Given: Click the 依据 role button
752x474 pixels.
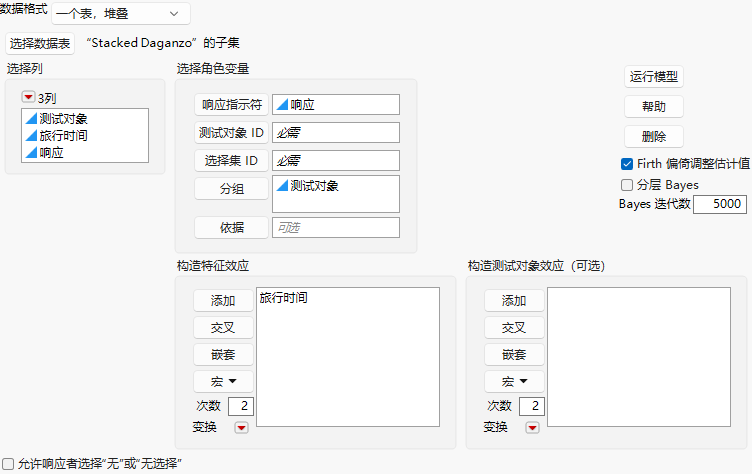Looking at the screenshot, I should coord(232,227).
